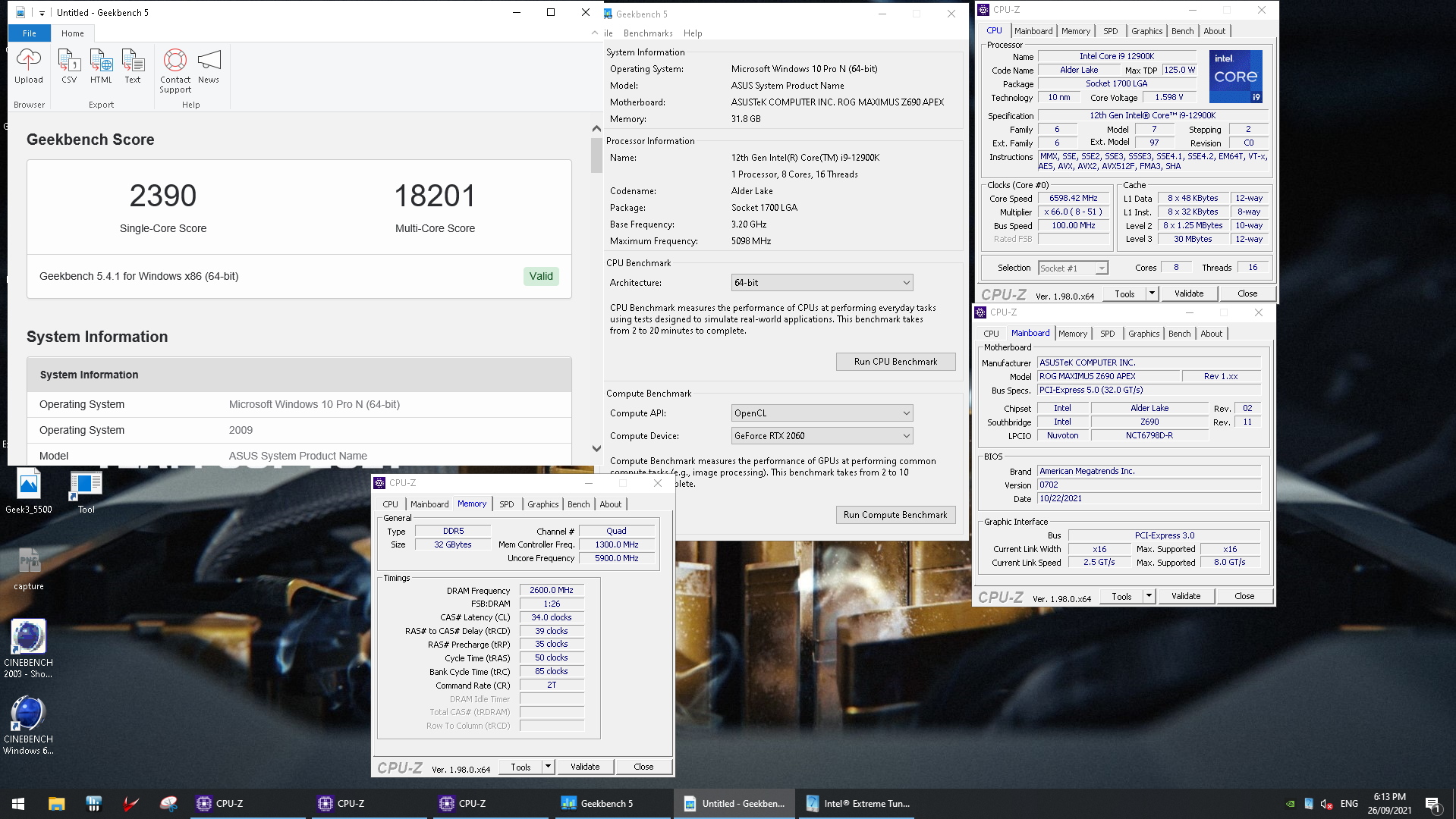Image resolution: width=1456 pixels, height=819 pixels.
Task: Click the DRAM Frequency 2600.0 MHz field
Action: point(552,590)
